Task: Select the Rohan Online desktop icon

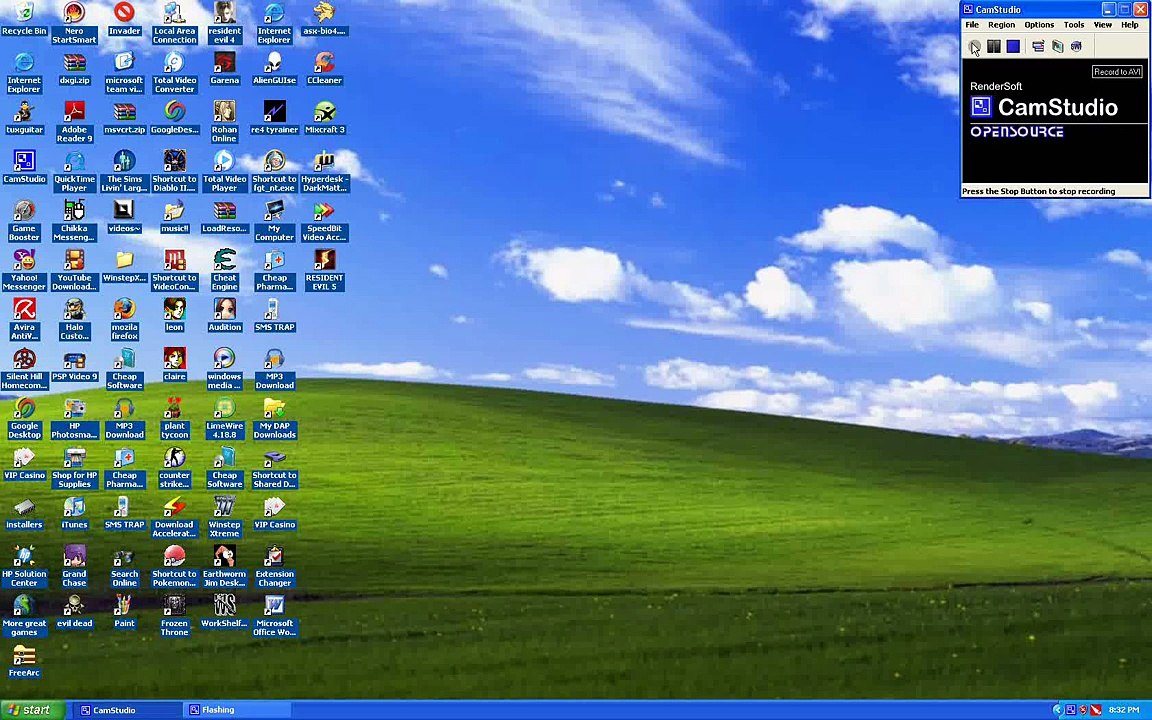Action: point(224,121)
